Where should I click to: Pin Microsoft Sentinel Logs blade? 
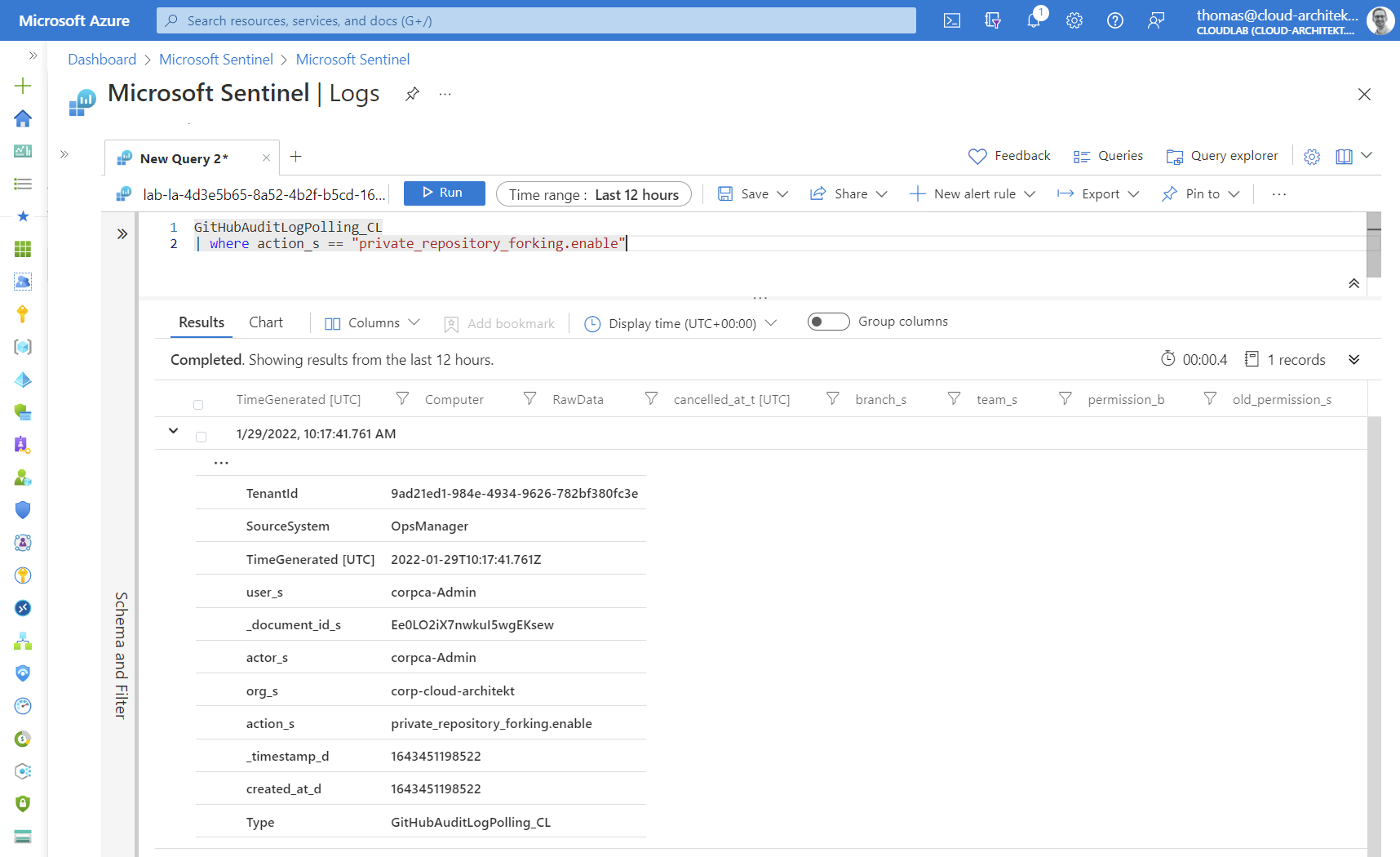point(412,94)
